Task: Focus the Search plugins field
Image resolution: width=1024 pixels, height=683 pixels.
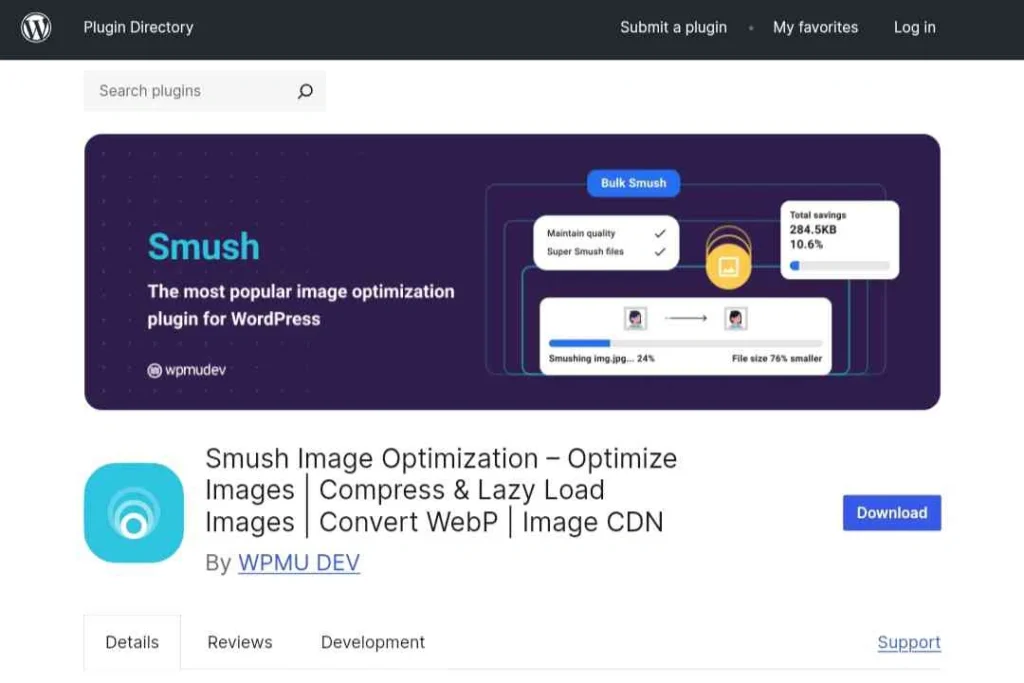Action: [x=204, y=91]
